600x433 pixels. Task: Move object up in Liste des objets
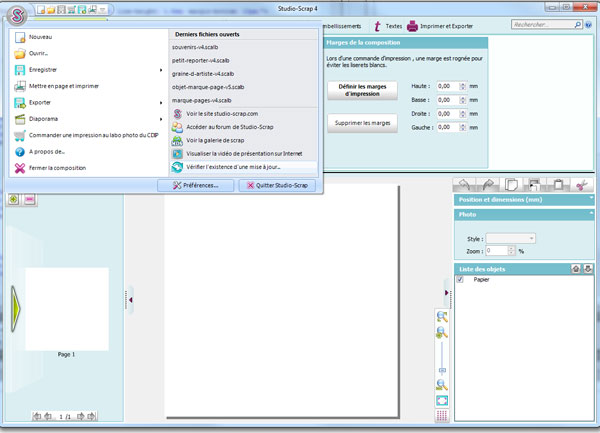point(576,269)
